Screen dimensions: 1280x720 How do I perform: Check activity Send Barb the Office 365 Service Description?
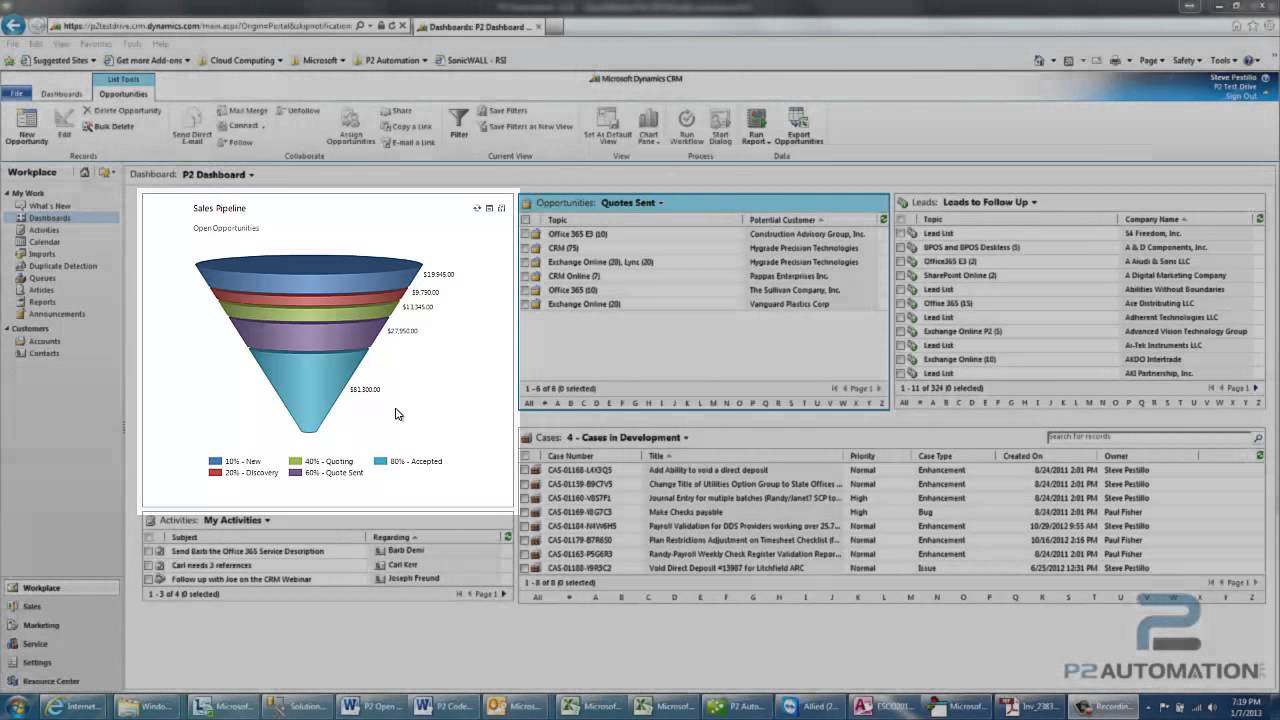(149, 551)
